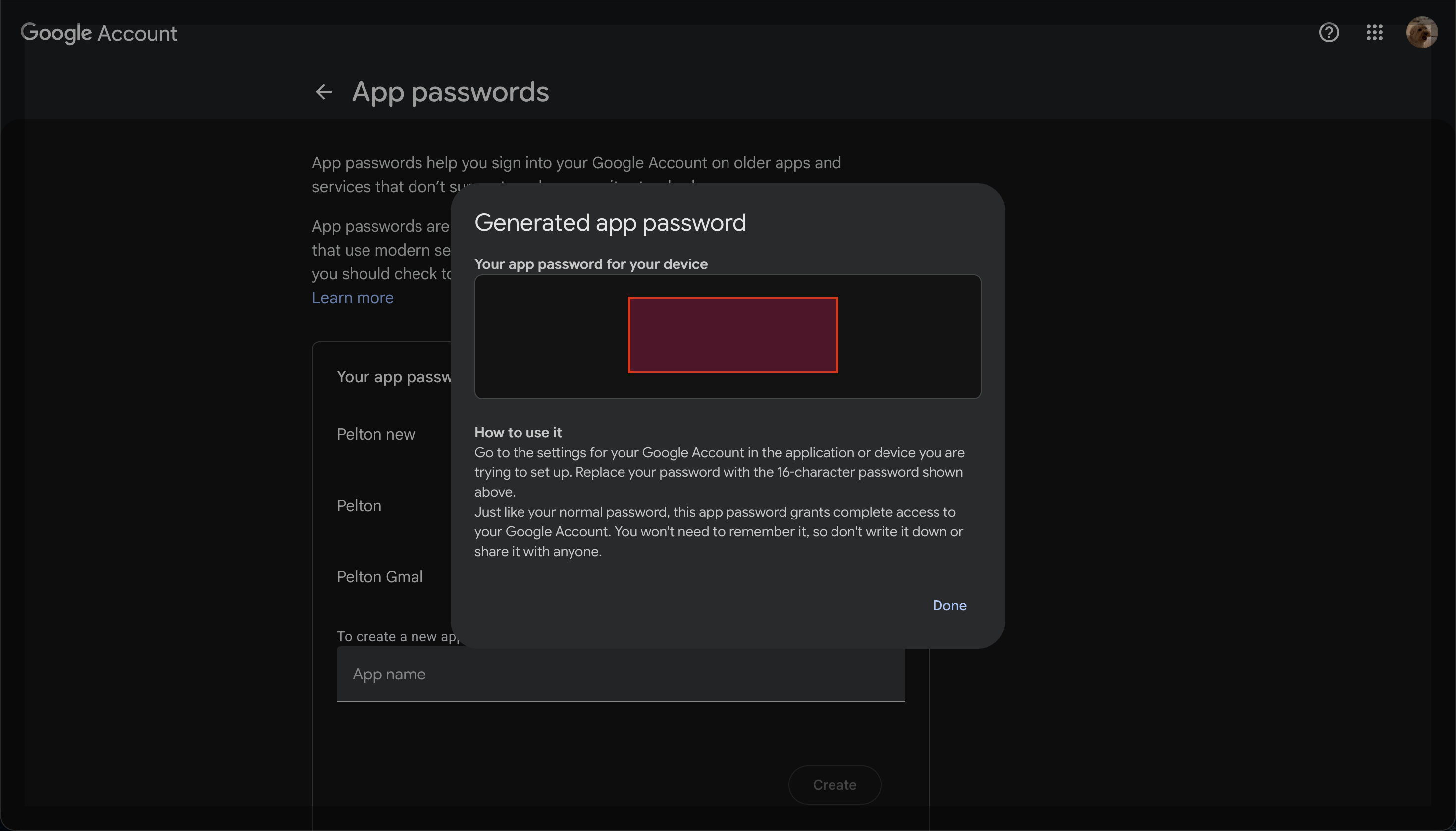This screenshot has width=1456, height=831.
Task: Select the Pelton Gmal app password row
Action: pos(379,576)
